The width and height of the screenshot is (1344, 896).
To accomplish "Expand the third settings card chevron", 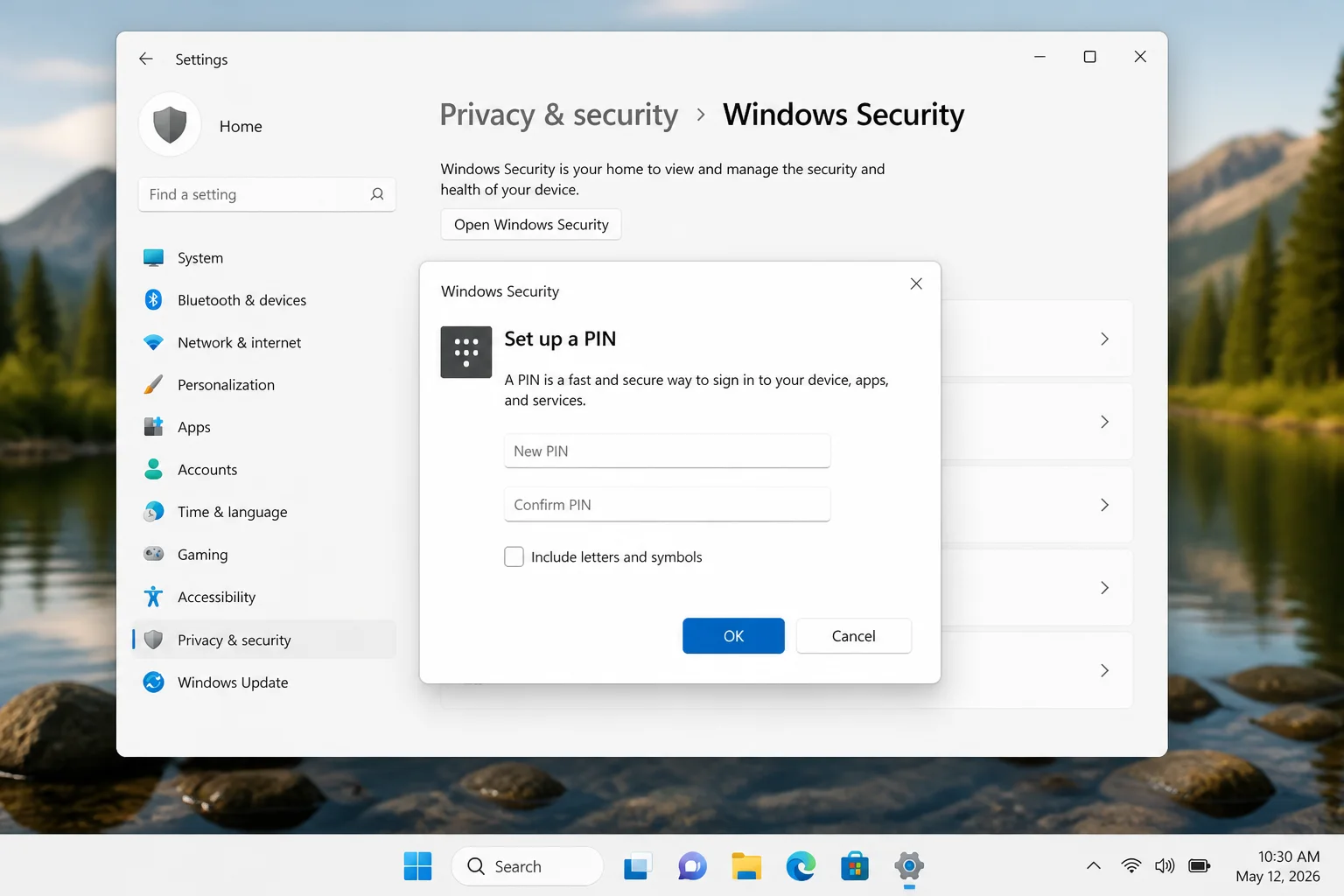I will pos(1104,505).
